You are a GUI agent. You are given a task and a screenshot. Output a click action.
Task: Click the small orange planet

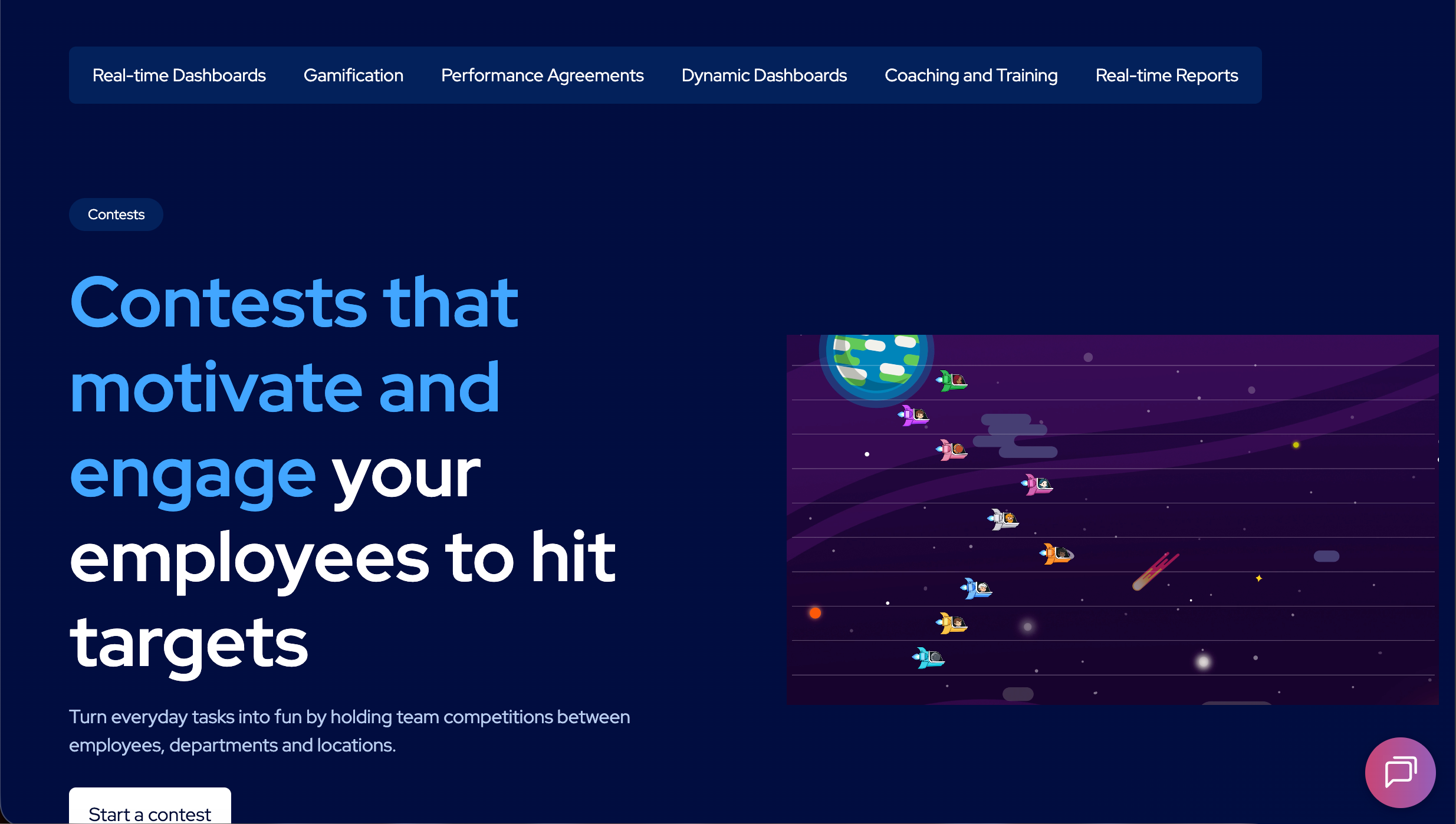point(815,613)
